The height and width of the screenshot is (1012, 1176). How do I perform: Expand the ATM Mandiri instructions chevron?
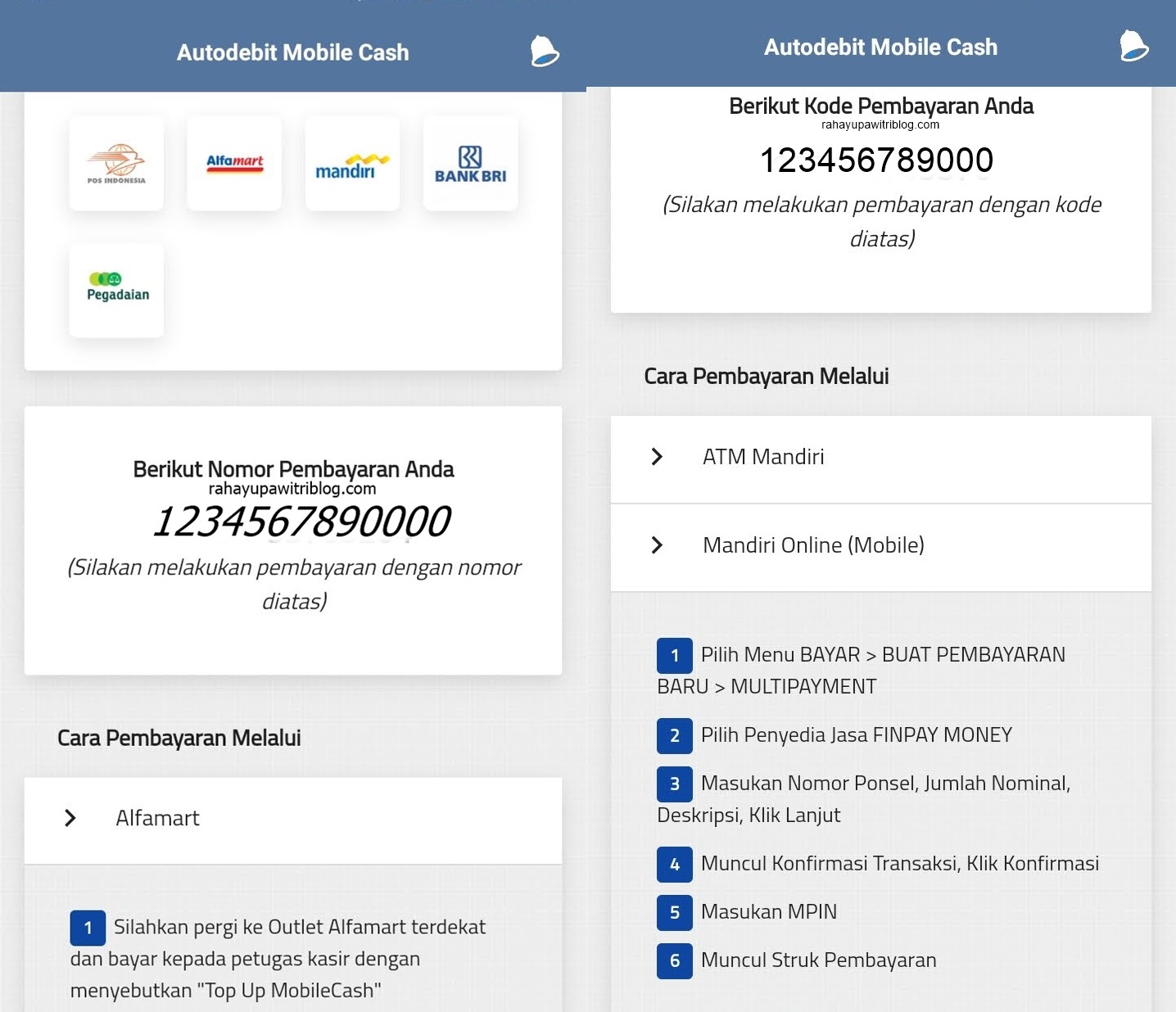point(657,457)
